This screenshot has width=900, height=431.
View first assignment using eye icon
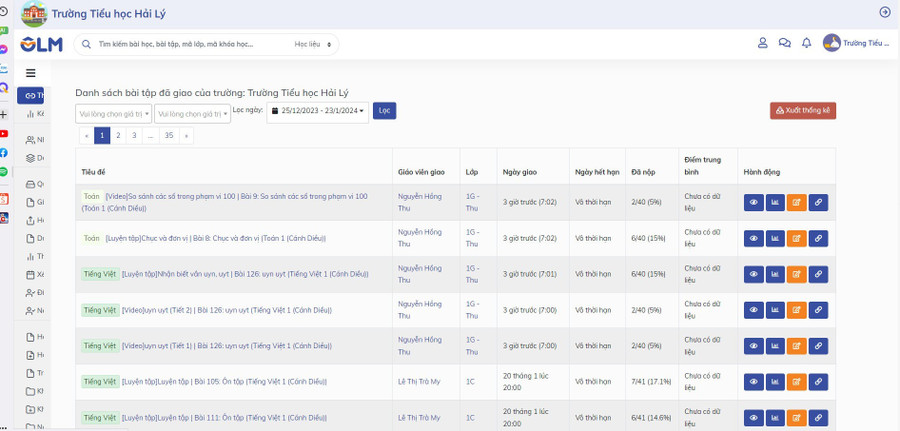pos(753,203)
